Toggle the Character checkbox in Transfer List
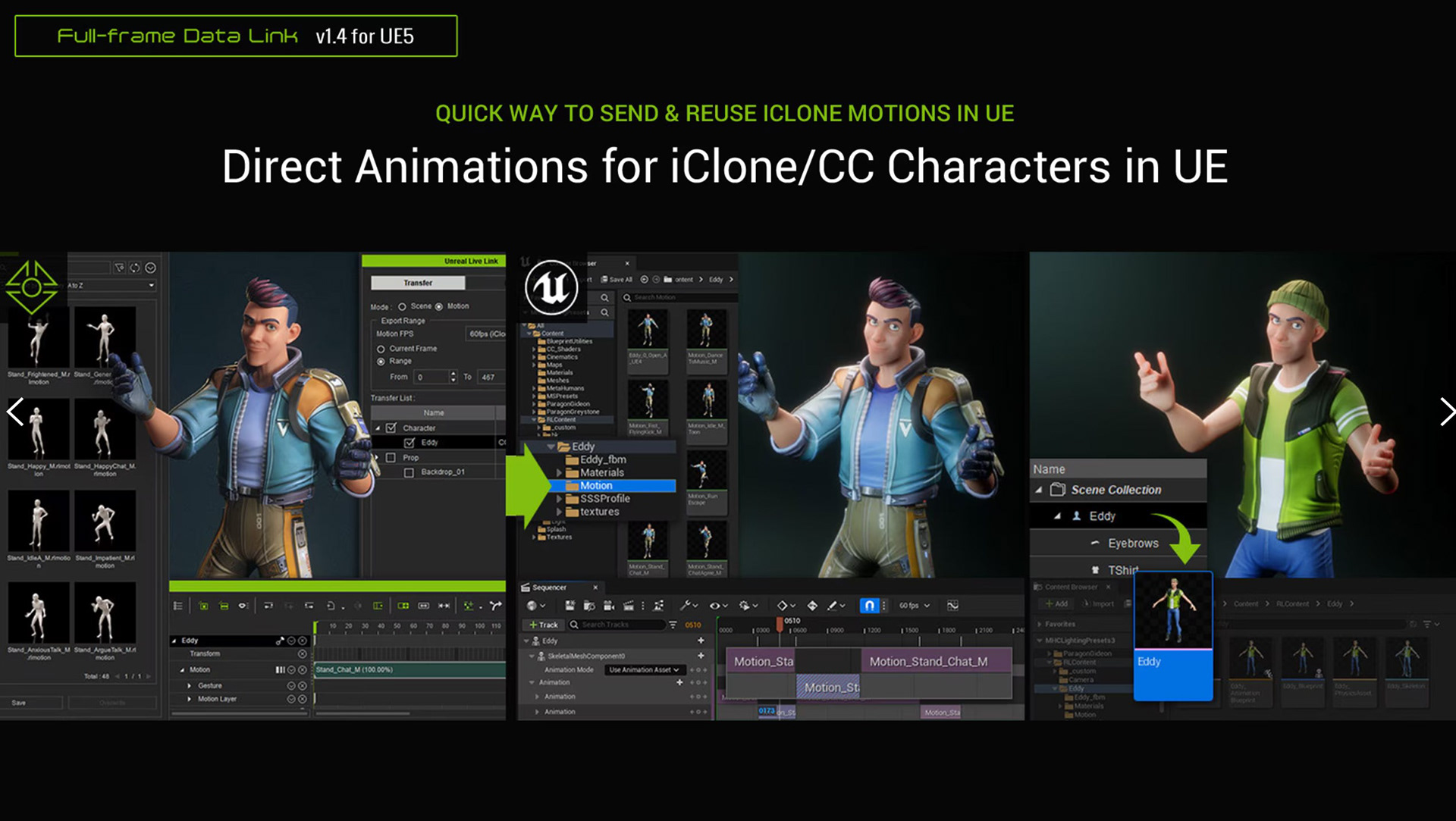The width and height of the screenshot is (1456, 821). (391, 428)
